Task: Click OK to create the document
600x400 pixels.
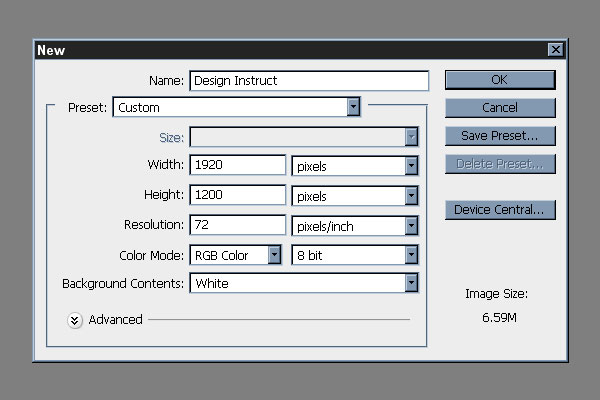Action: [500, 80]
